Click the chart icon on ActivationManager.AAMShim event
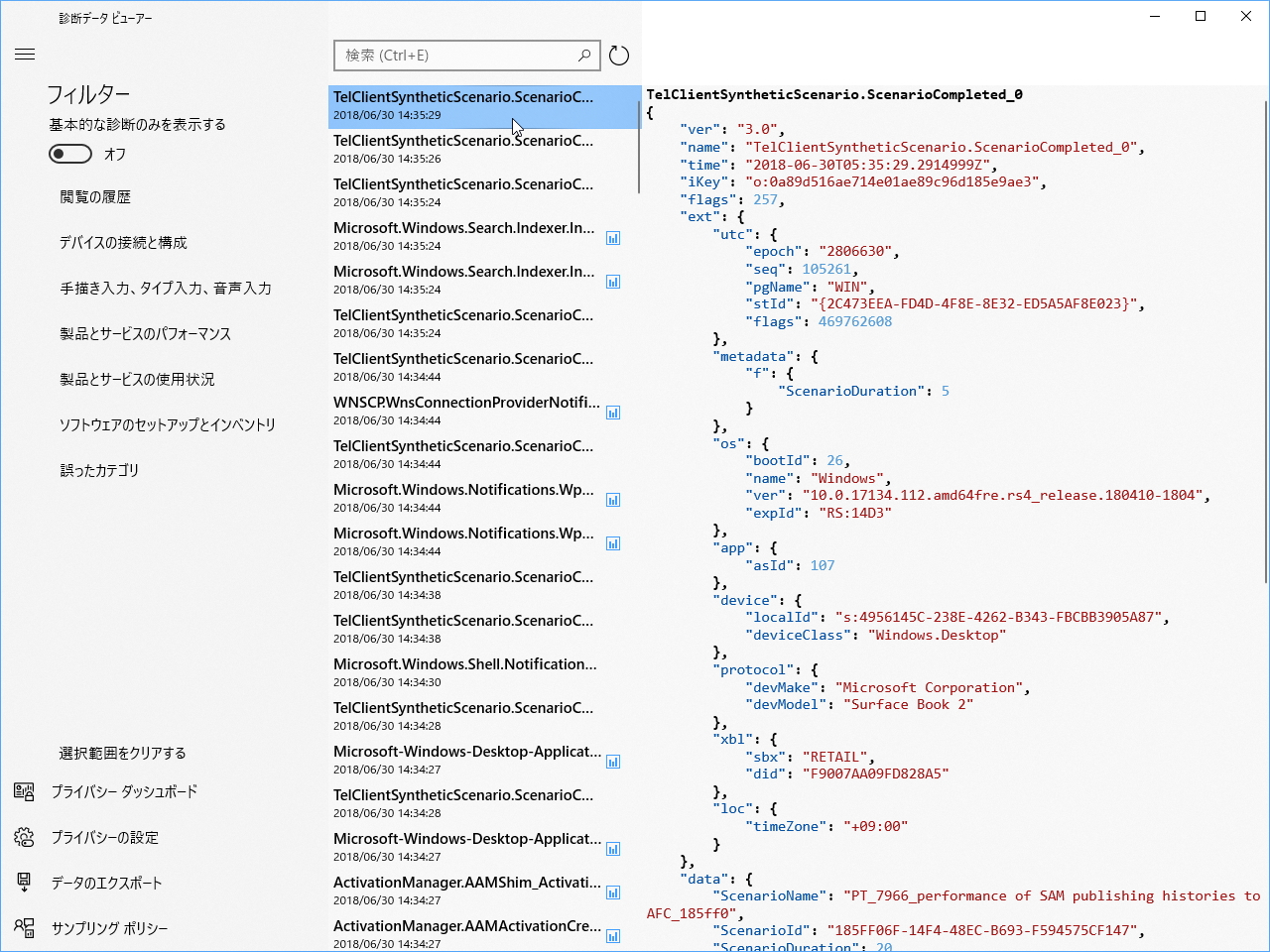The height and width of the screenshot is (952, 1270). point(612,892)
